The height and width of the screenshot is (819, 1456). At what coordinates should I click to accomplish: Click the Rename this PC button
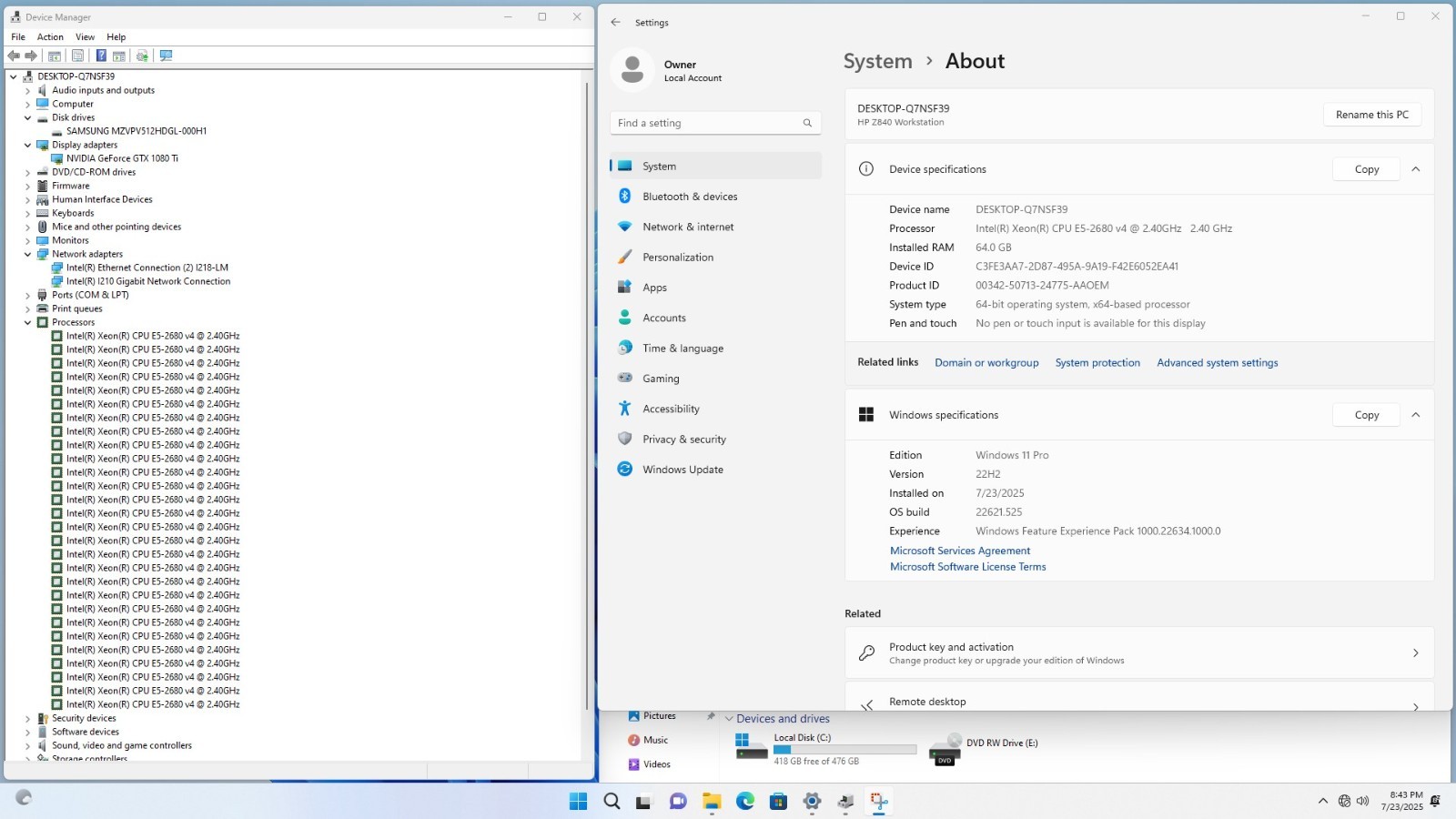pos(1372,115)
